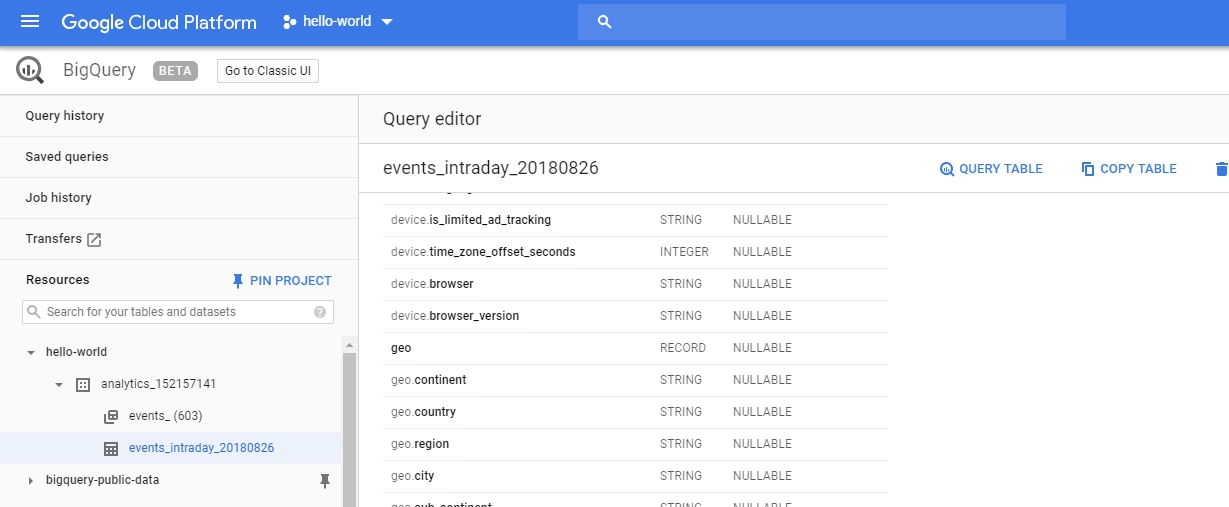Screen dimensions: 1229x507
Task: Collapse the analytics_152157141 dataset node
Action: (x=59, y=385)
